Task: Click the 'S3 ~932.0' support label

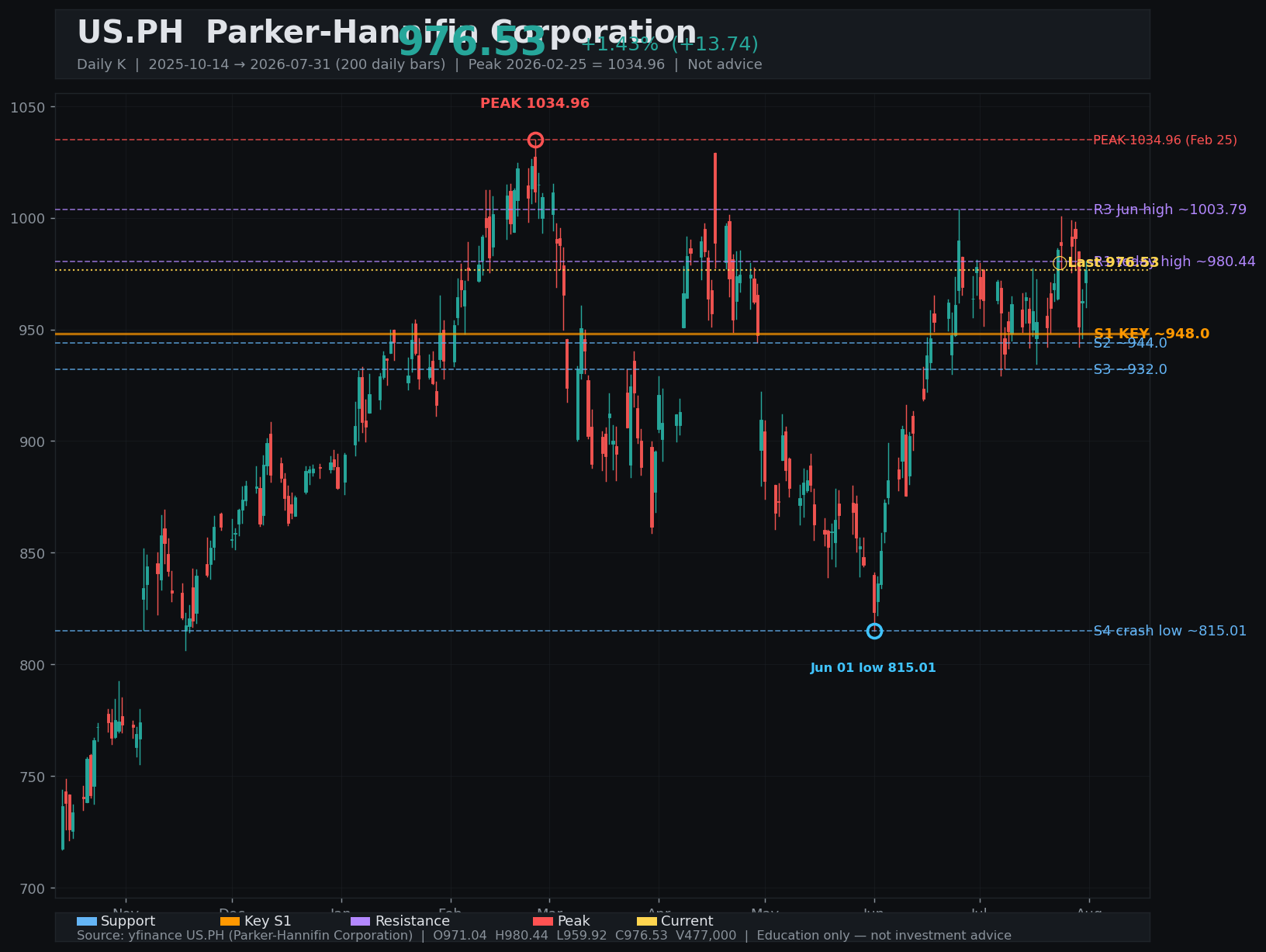Action: [1130, 369]
